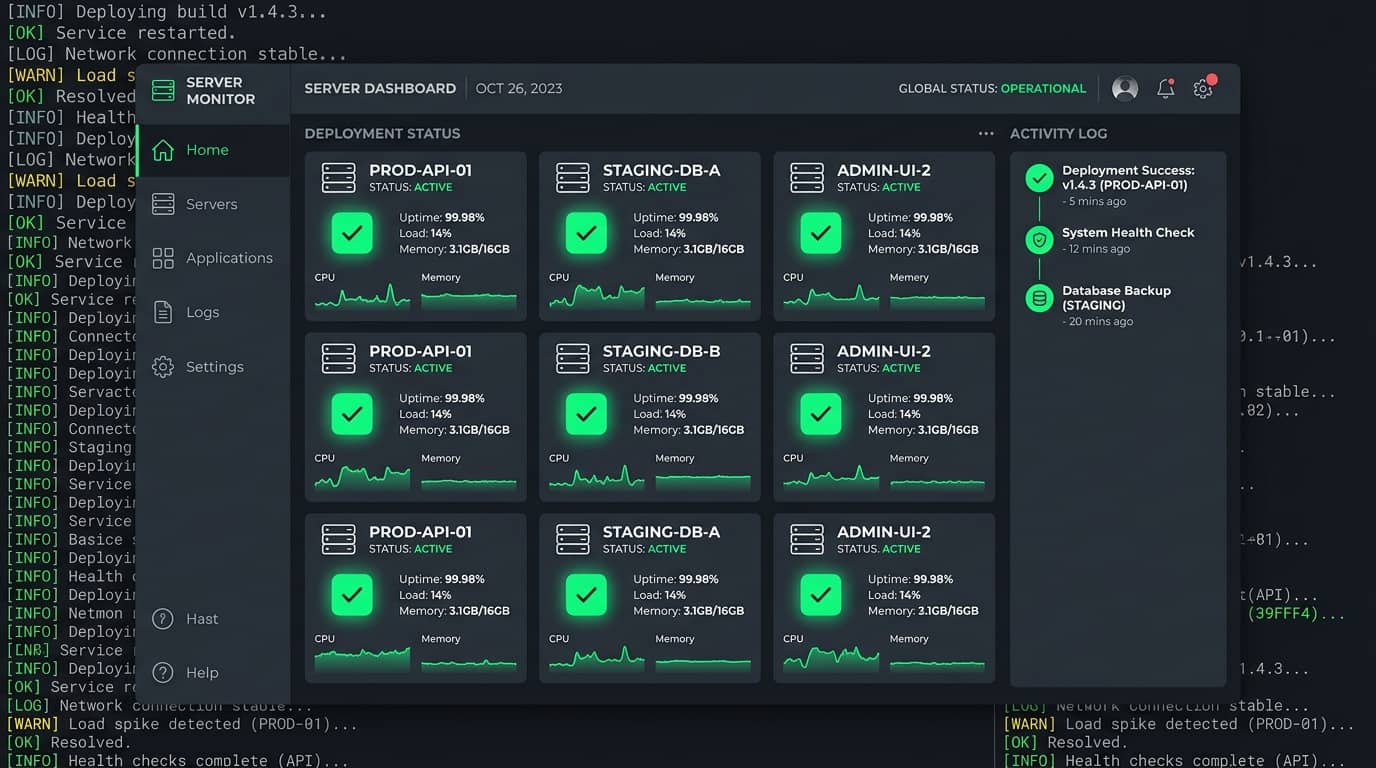
Task: Open the Logs document icon in sidebar
Action: click(x=163, y=312)
